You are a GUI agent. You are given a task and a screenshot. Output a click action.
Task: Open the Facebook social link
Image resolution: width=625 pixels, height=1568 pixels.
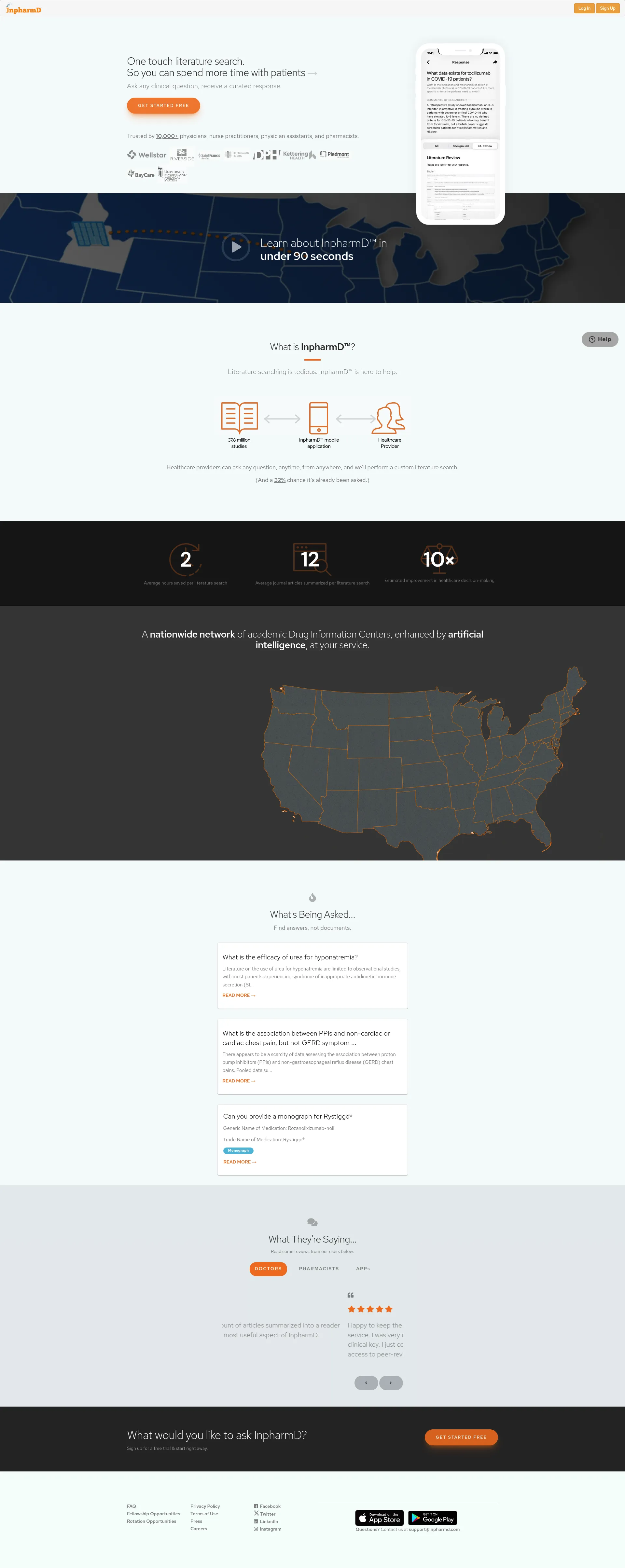pyautogui.click(x=267, y=1506)
